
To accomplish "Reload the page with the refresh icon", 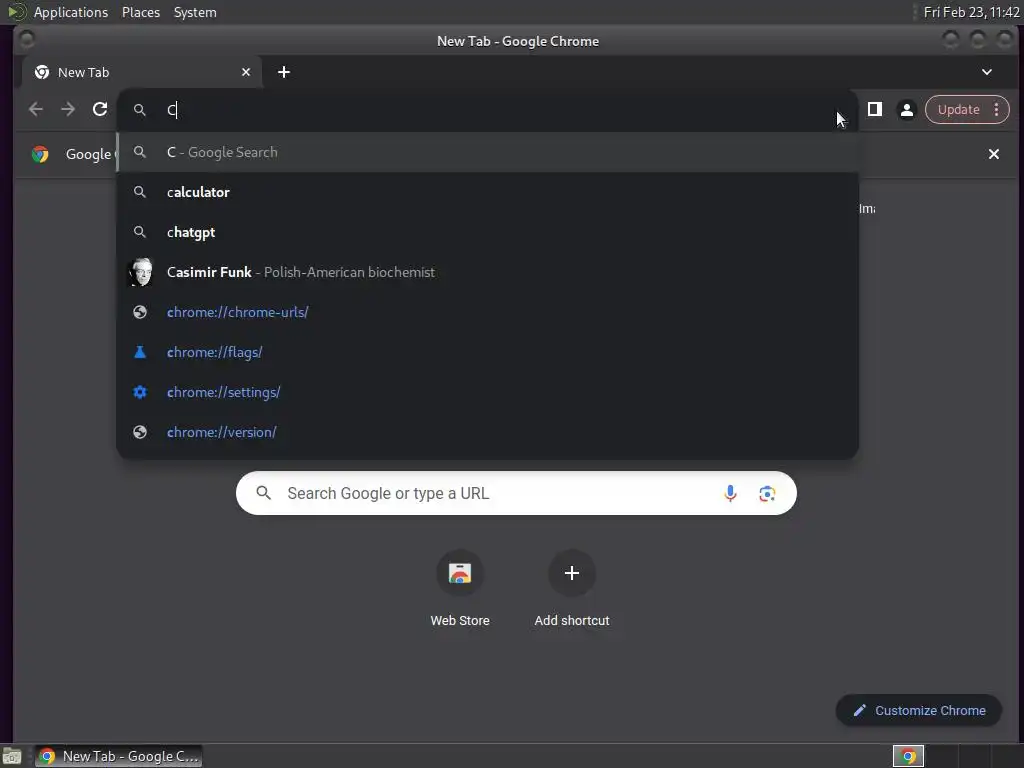I will pos(100,109).
